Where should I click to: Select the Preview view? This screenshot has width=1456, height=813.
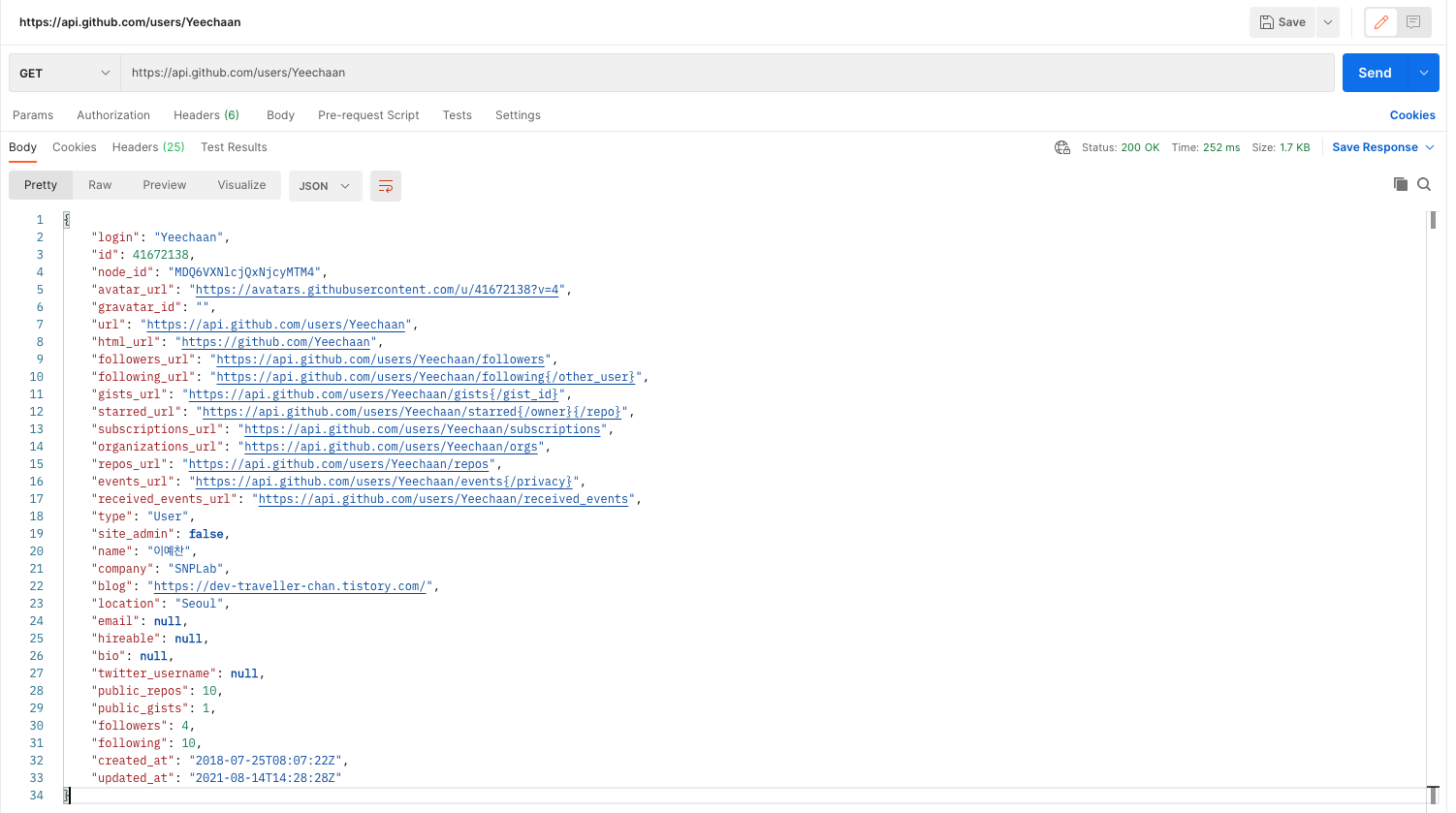[x=165, y=185]
